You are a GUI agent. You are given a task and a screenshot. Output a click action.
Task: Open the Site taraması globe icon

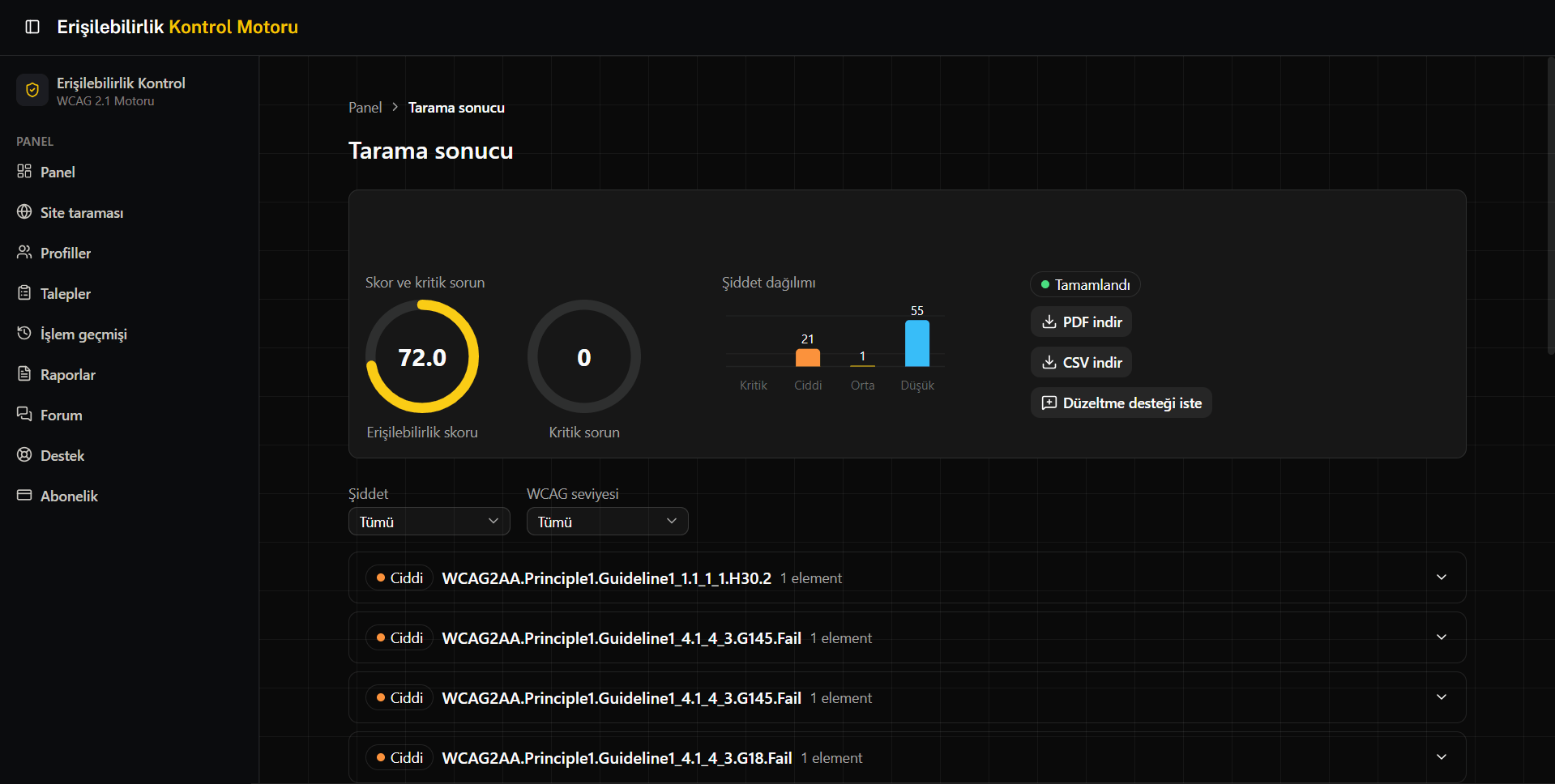24,212
